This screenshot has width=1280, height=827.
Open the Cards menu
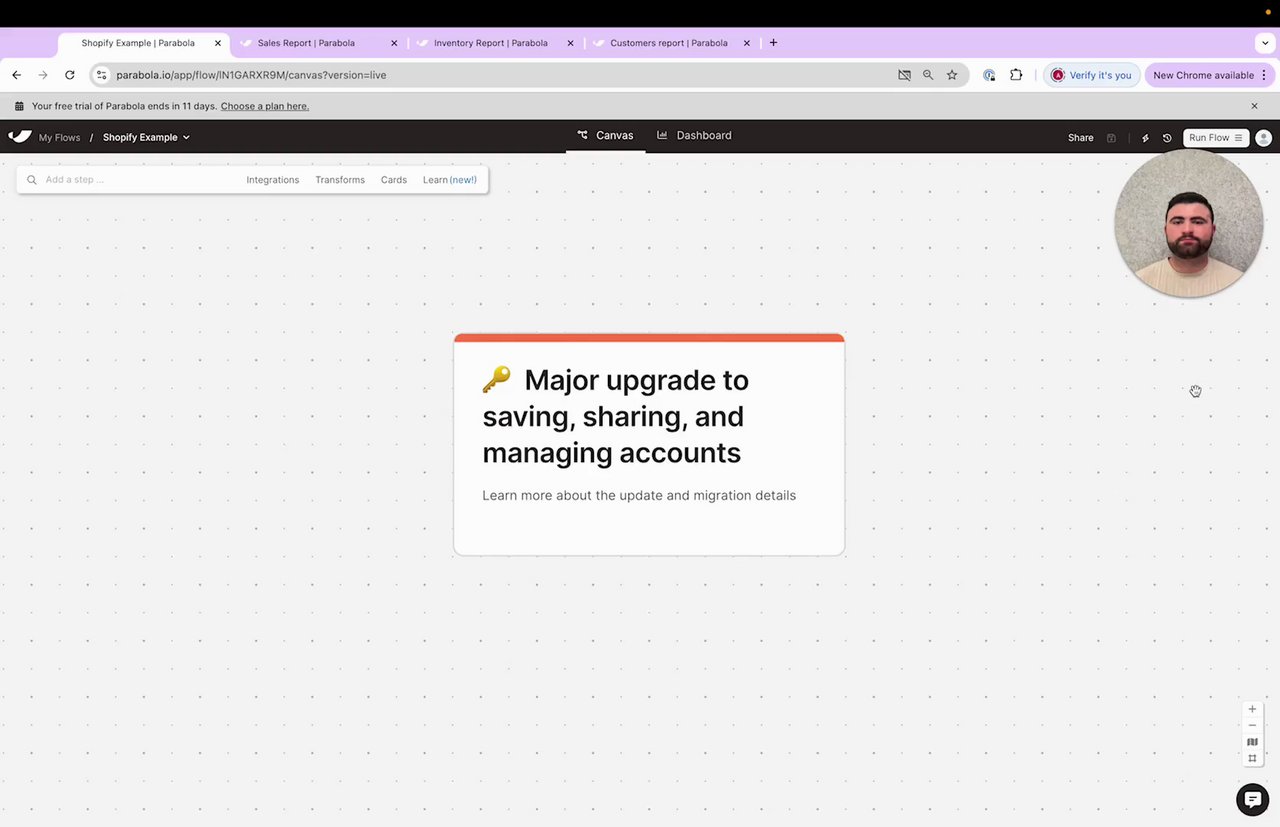(394, 180)
